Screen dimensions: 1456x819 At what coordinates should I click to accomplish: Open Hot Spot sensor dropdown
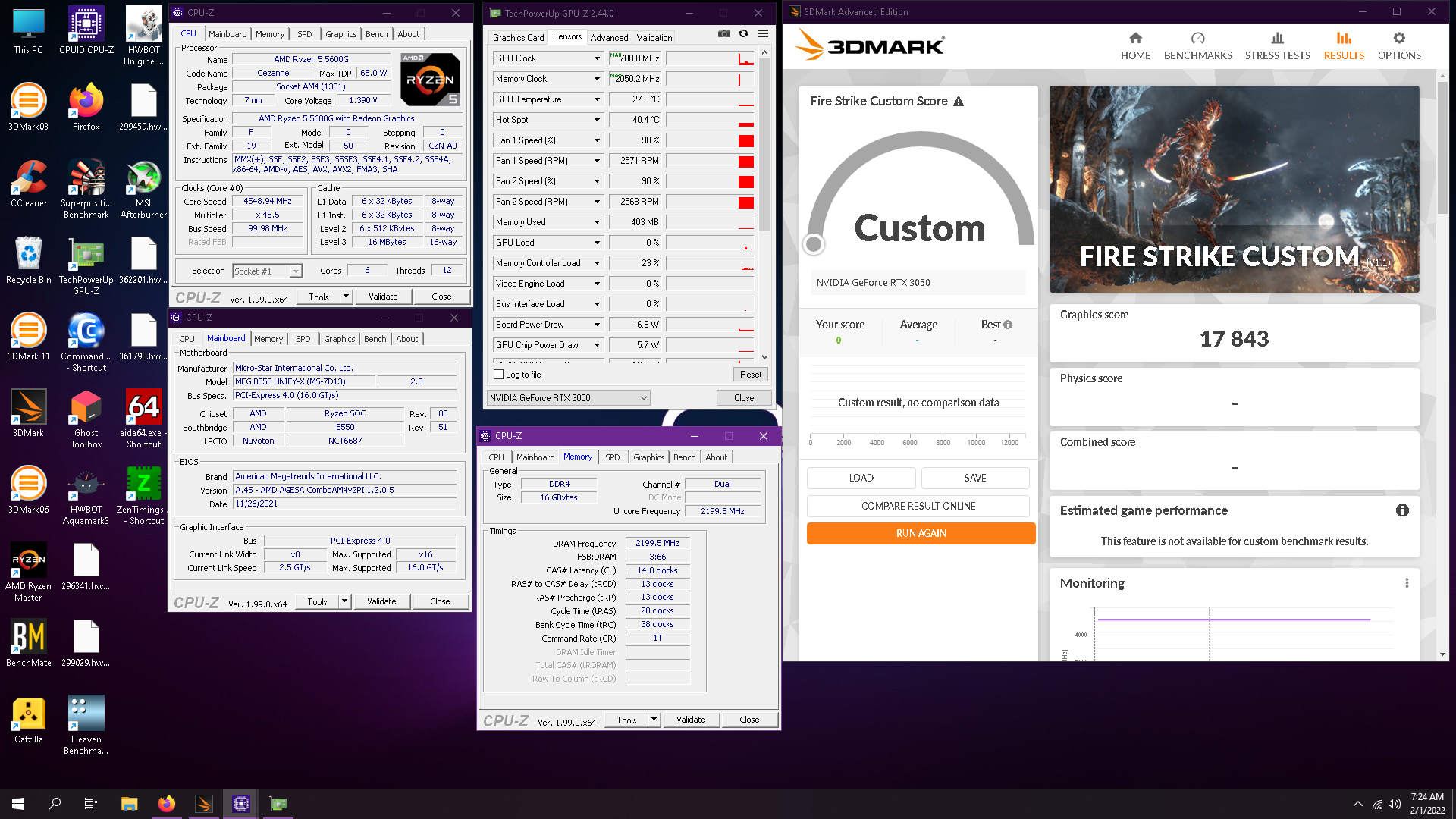pyautogui.click(x=597, y=120)
